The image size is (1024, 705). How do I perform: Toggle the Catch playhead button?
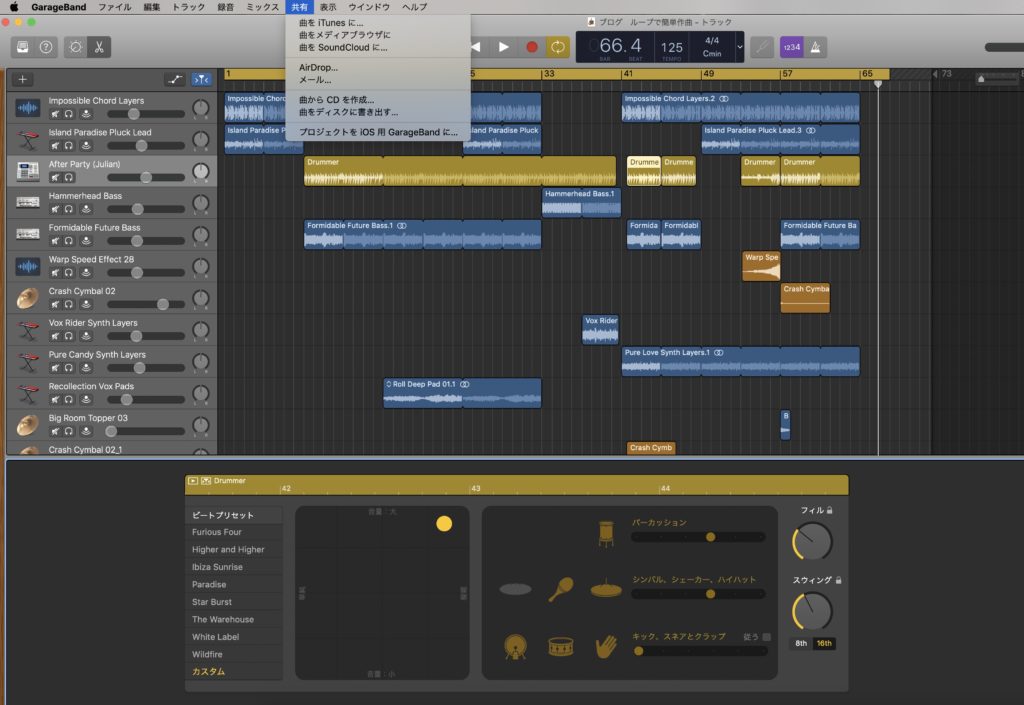[201, 80]
